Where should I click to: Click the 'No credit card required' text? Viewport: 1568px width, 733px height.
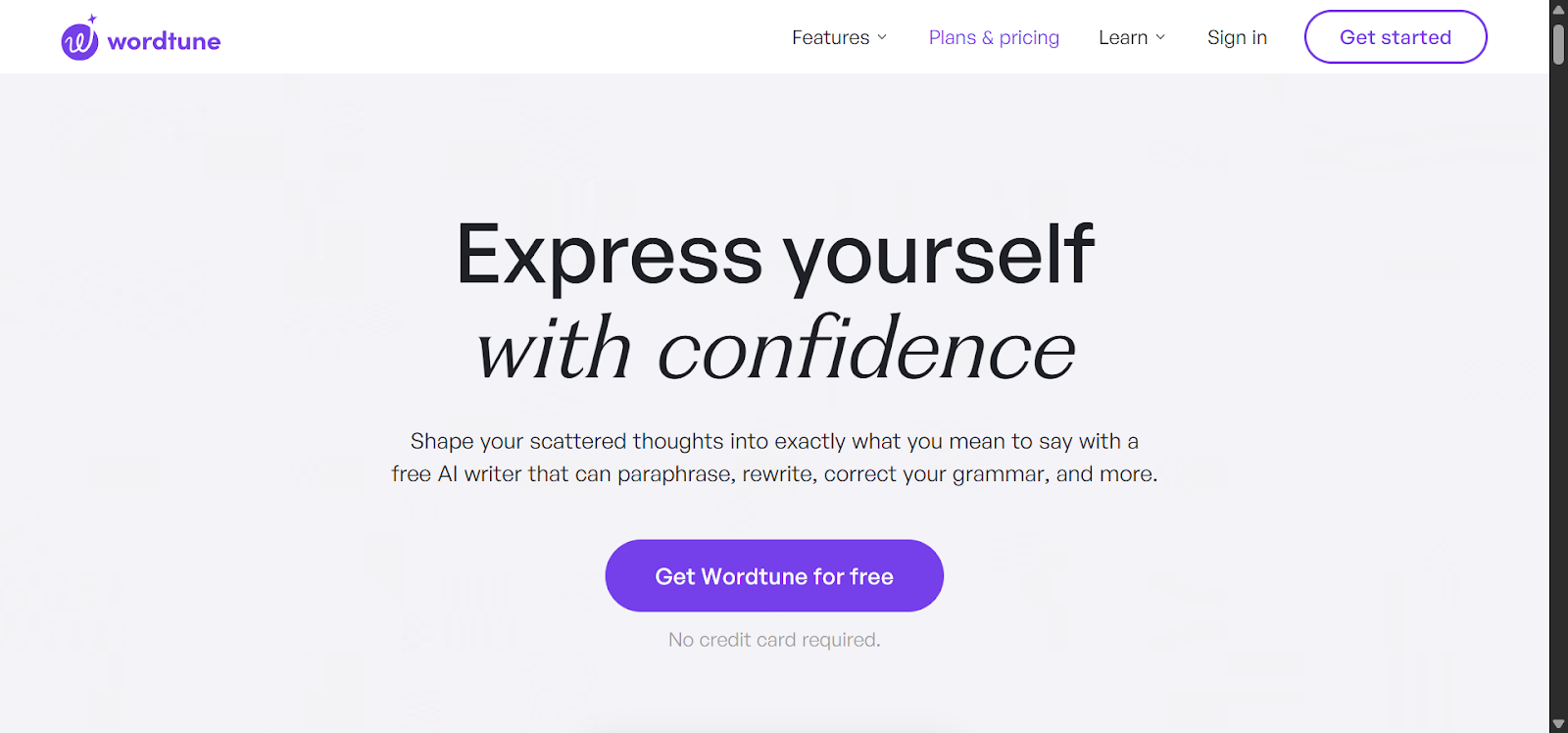pyautogui.click(x=773, y=639)
